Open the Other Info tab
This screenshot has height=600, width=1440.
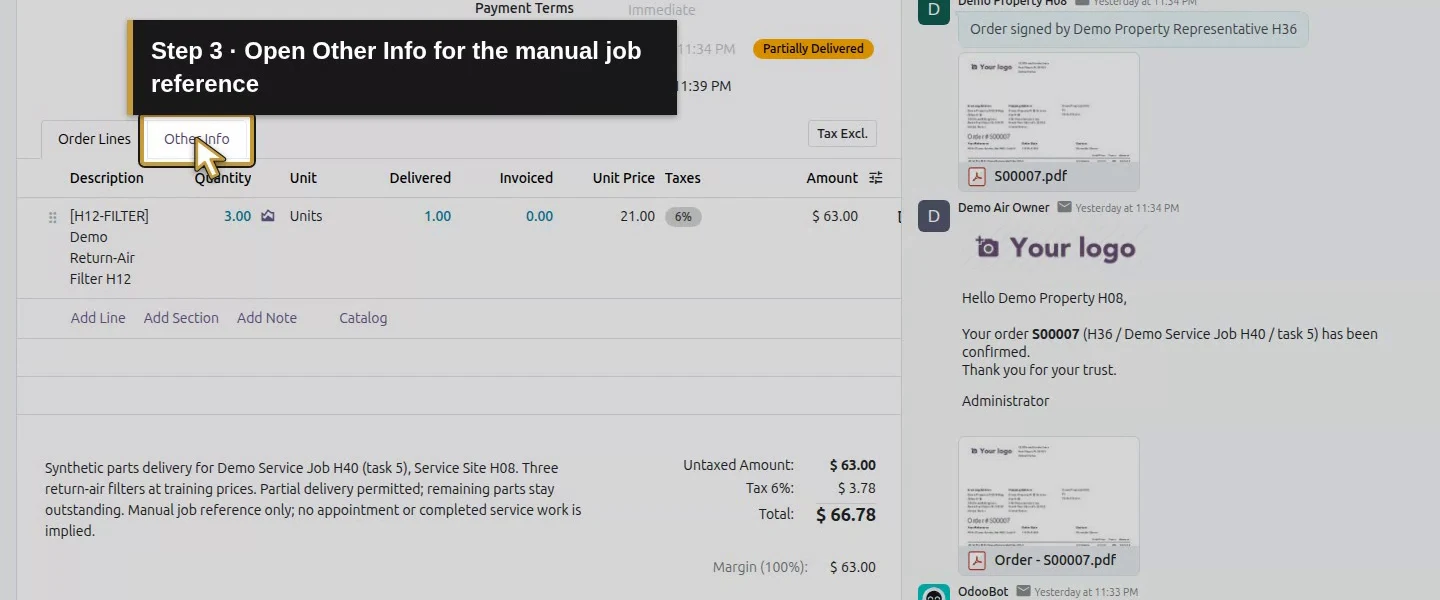[x=197, y=139]
